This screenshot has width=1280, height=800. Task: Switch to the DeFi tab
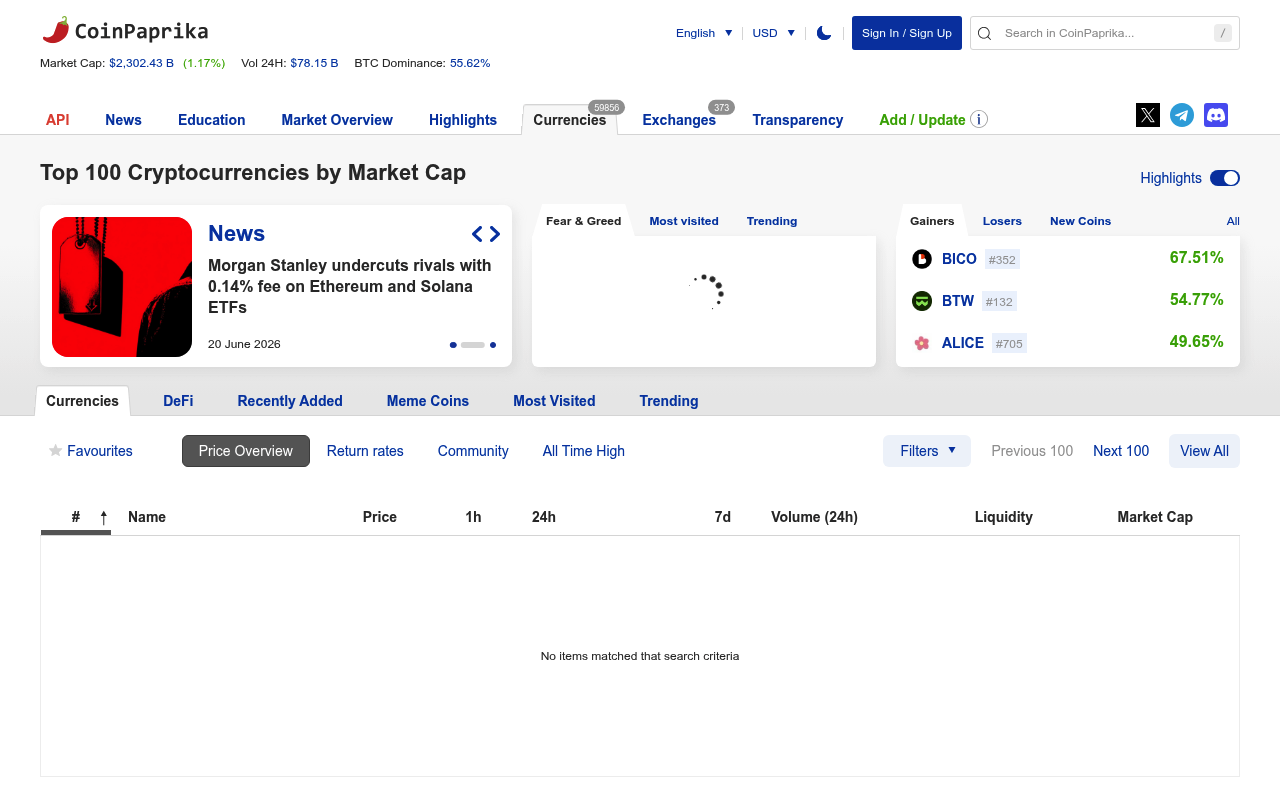[x=178, y=401]
